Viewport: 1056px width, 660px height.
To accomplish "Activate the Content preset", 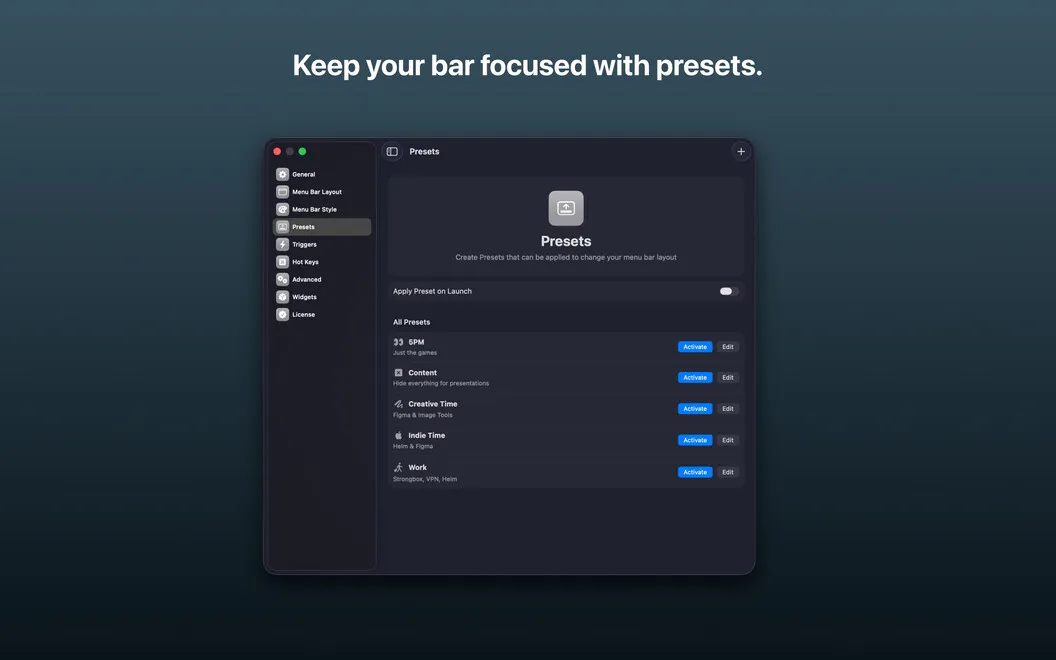I will [x=695, y=378].
